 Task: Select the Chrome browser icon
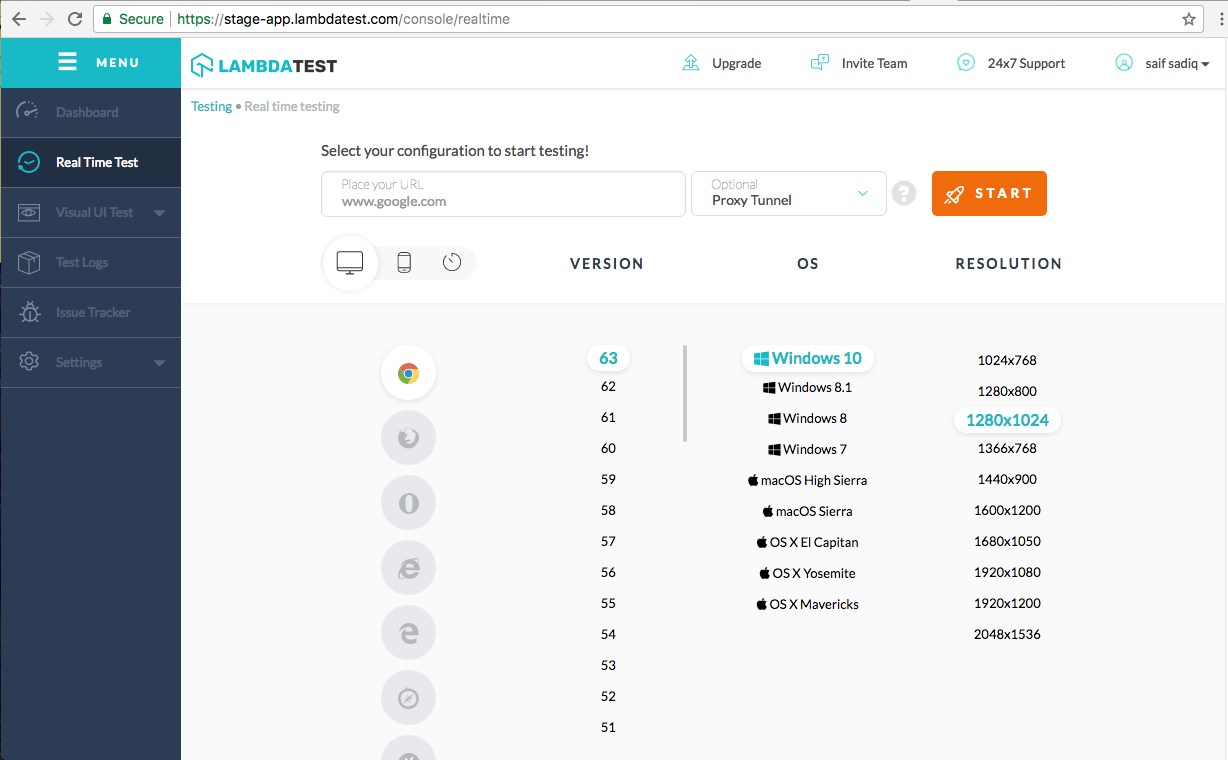(408, 373)
